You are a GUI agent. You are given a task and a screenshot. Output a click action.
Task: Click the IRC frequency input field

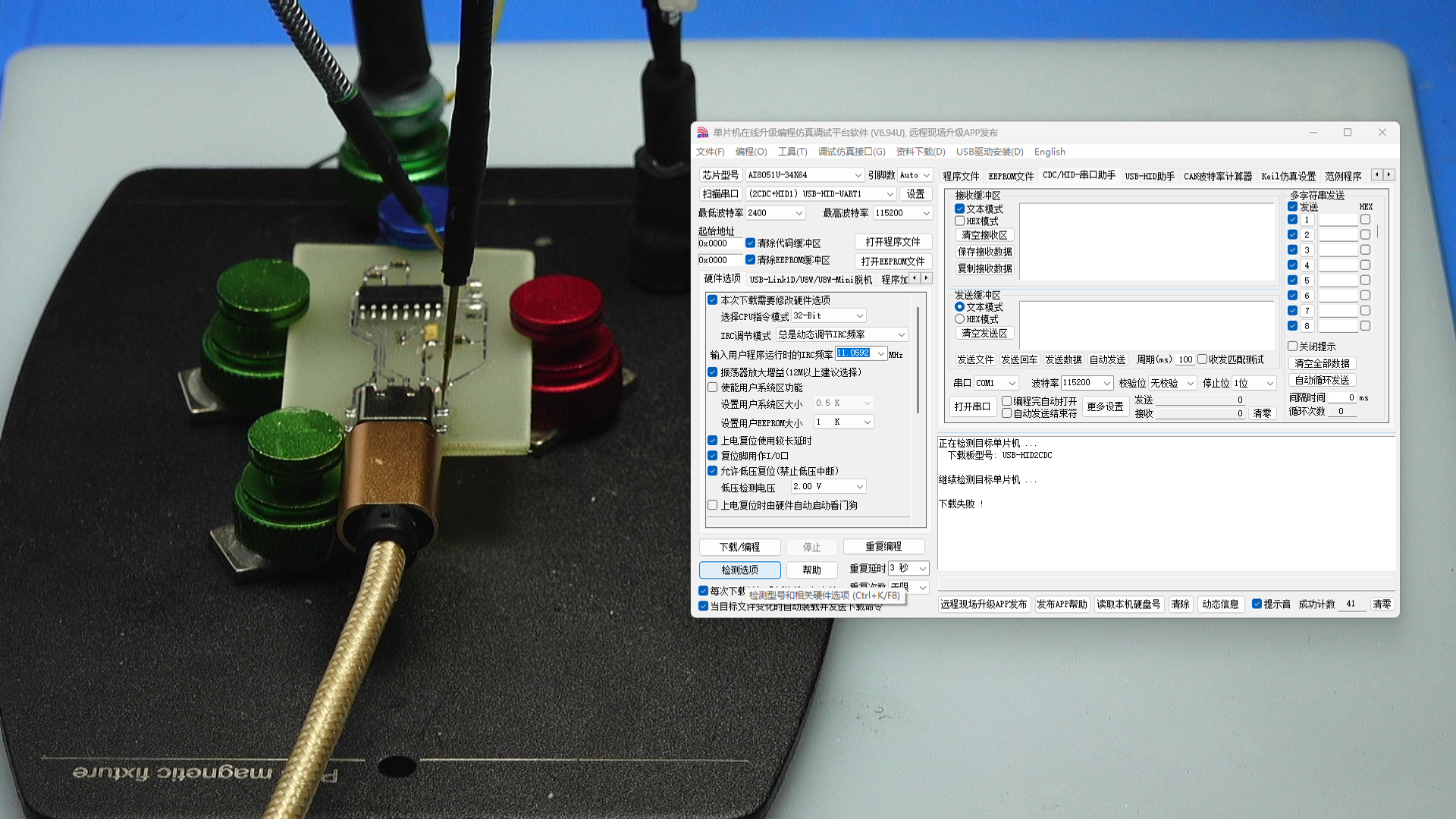854,353
